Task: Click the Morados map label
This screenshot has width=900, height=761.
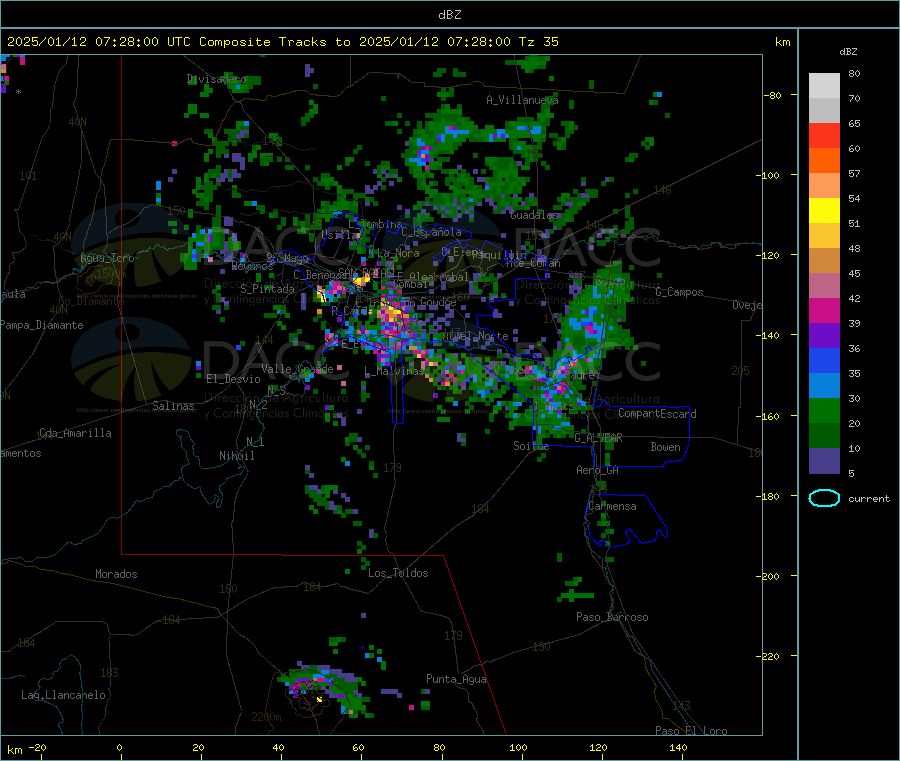Action: coord(117,574)
